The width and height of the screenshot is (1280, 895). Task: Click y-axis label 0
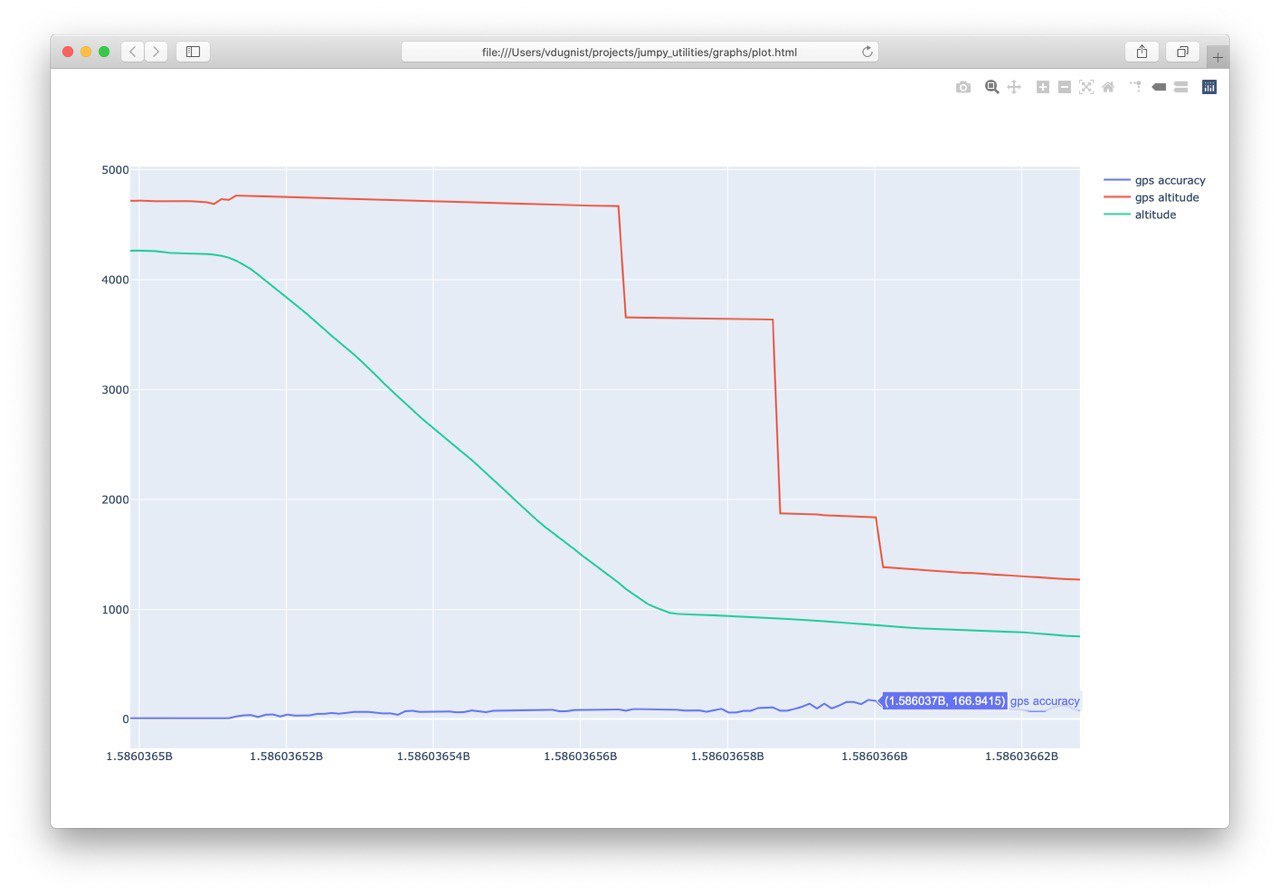[x=126, y=720]
